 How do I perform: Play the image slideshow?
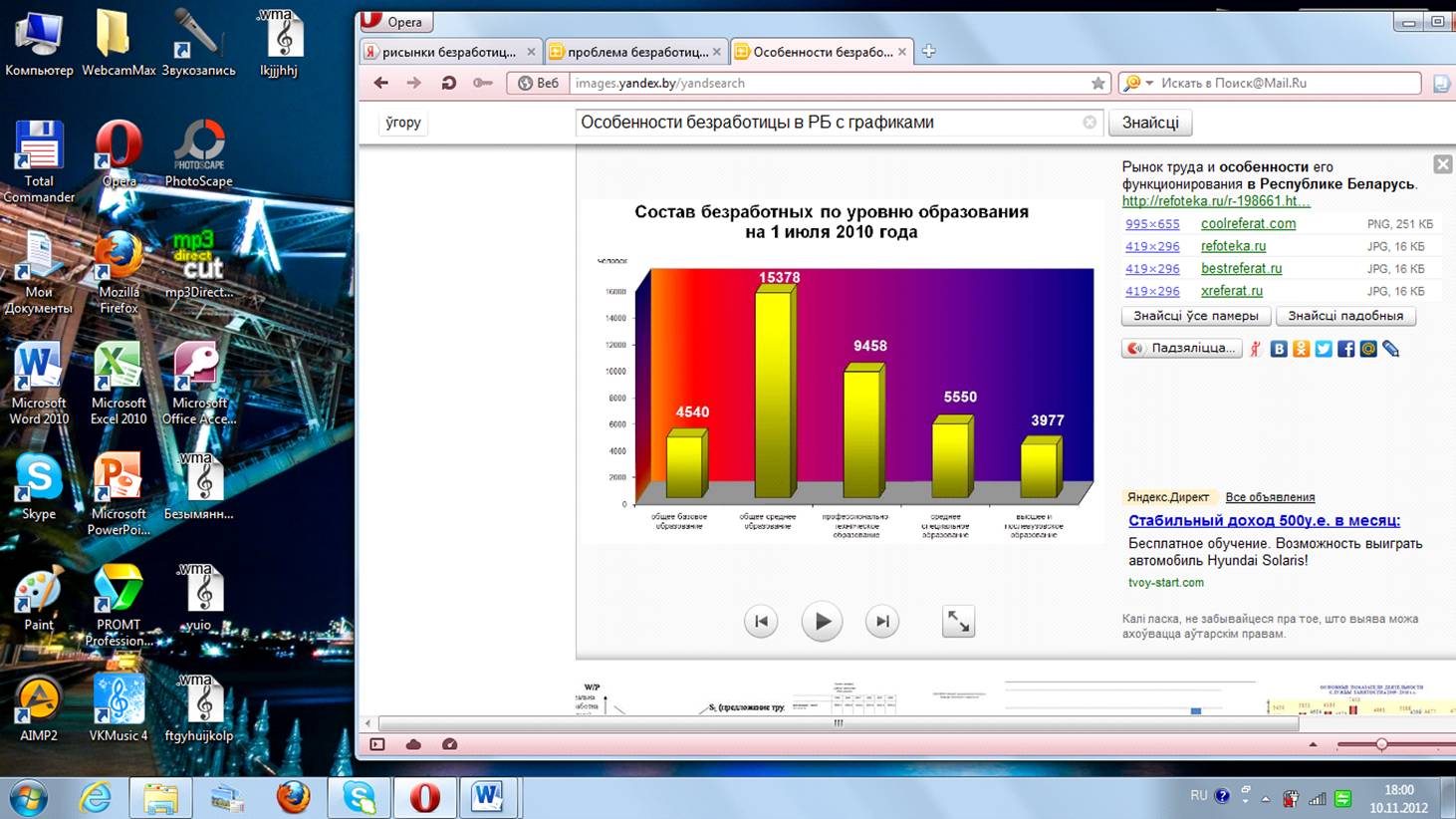click(822, 622)
